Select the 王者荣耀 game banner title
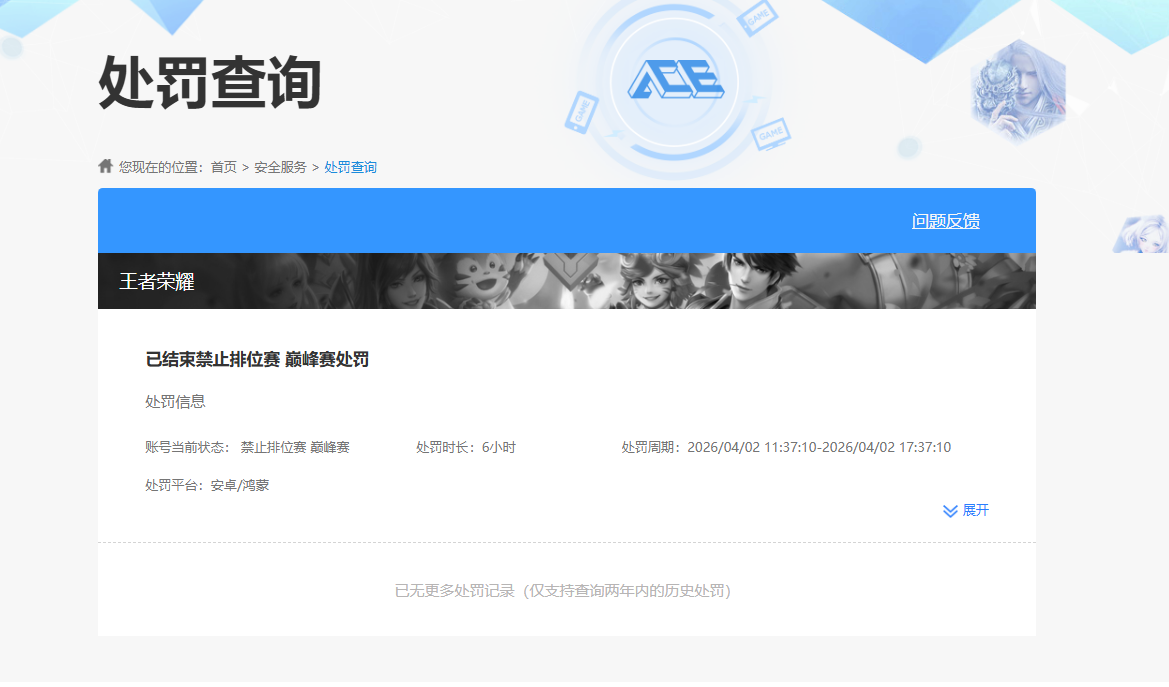 pyautogui.click(x=157, y=281)
